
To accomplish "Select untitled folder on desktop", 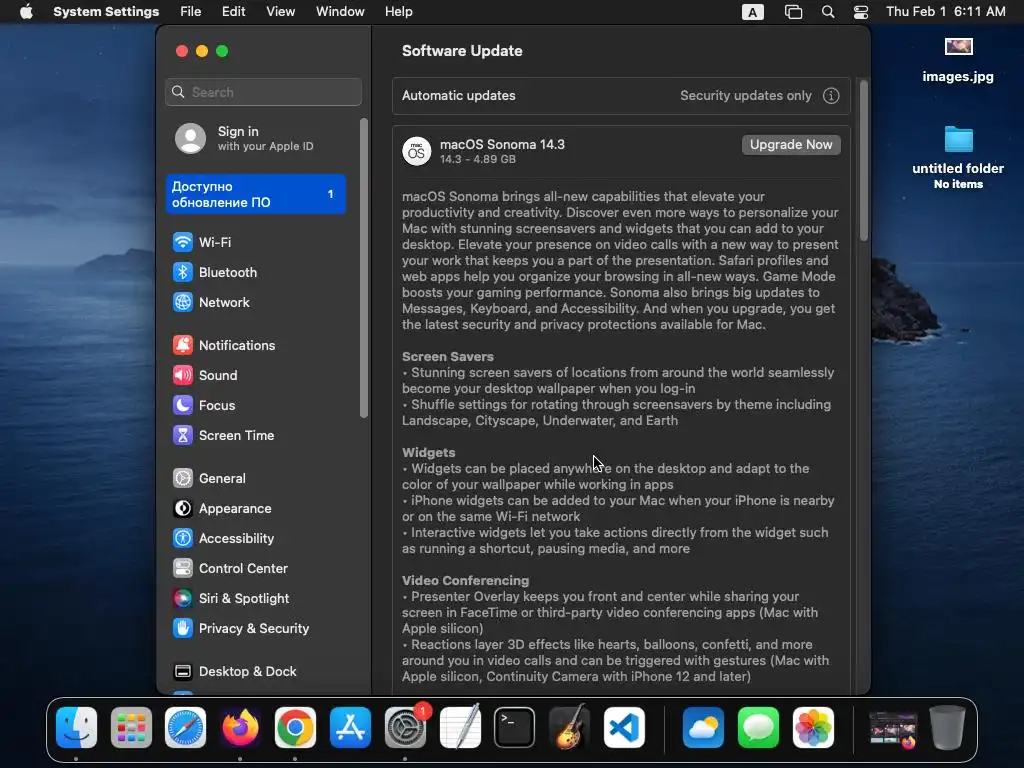I will click(x=958, y=157).
